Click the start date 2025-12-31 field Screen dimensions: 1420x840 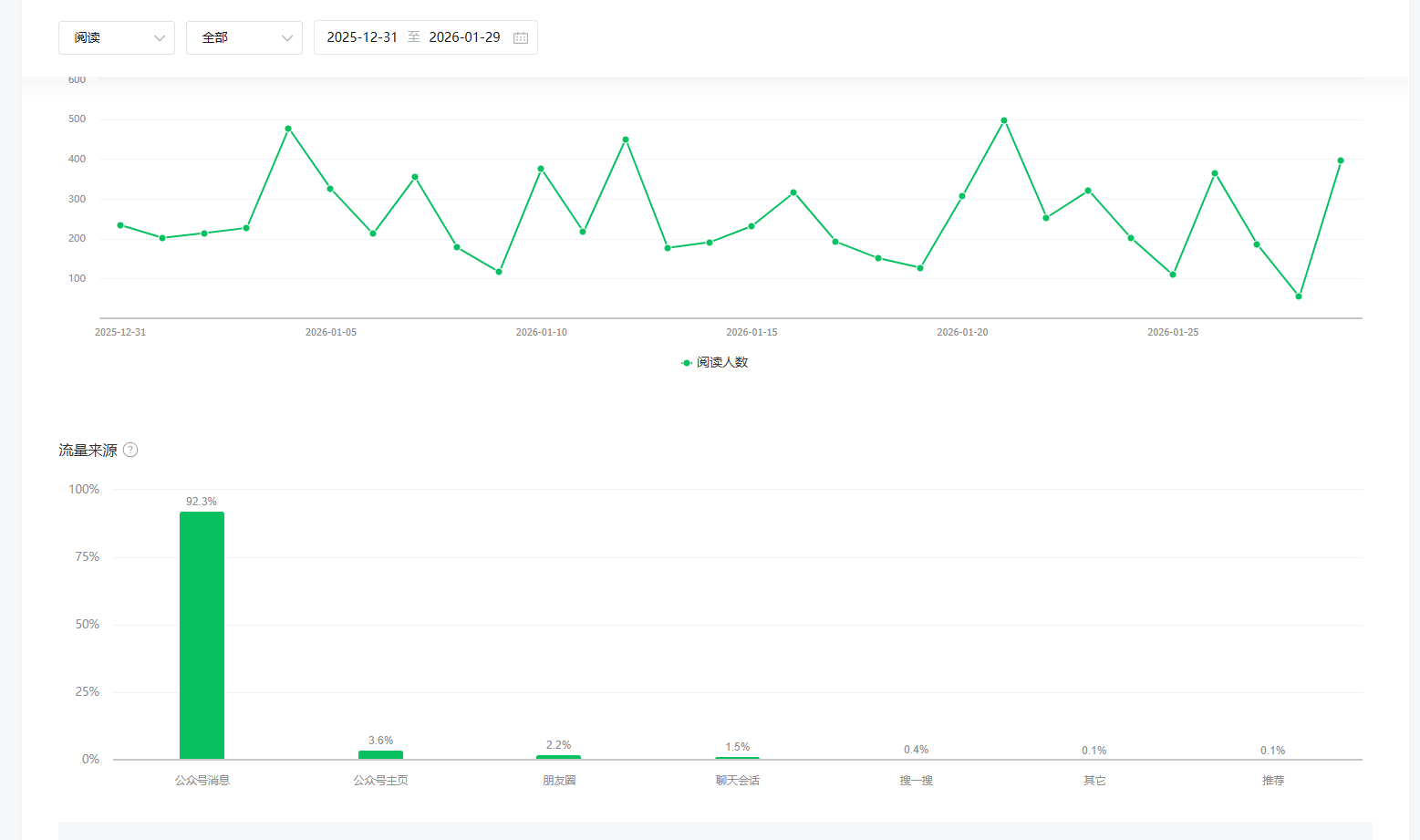362,37
